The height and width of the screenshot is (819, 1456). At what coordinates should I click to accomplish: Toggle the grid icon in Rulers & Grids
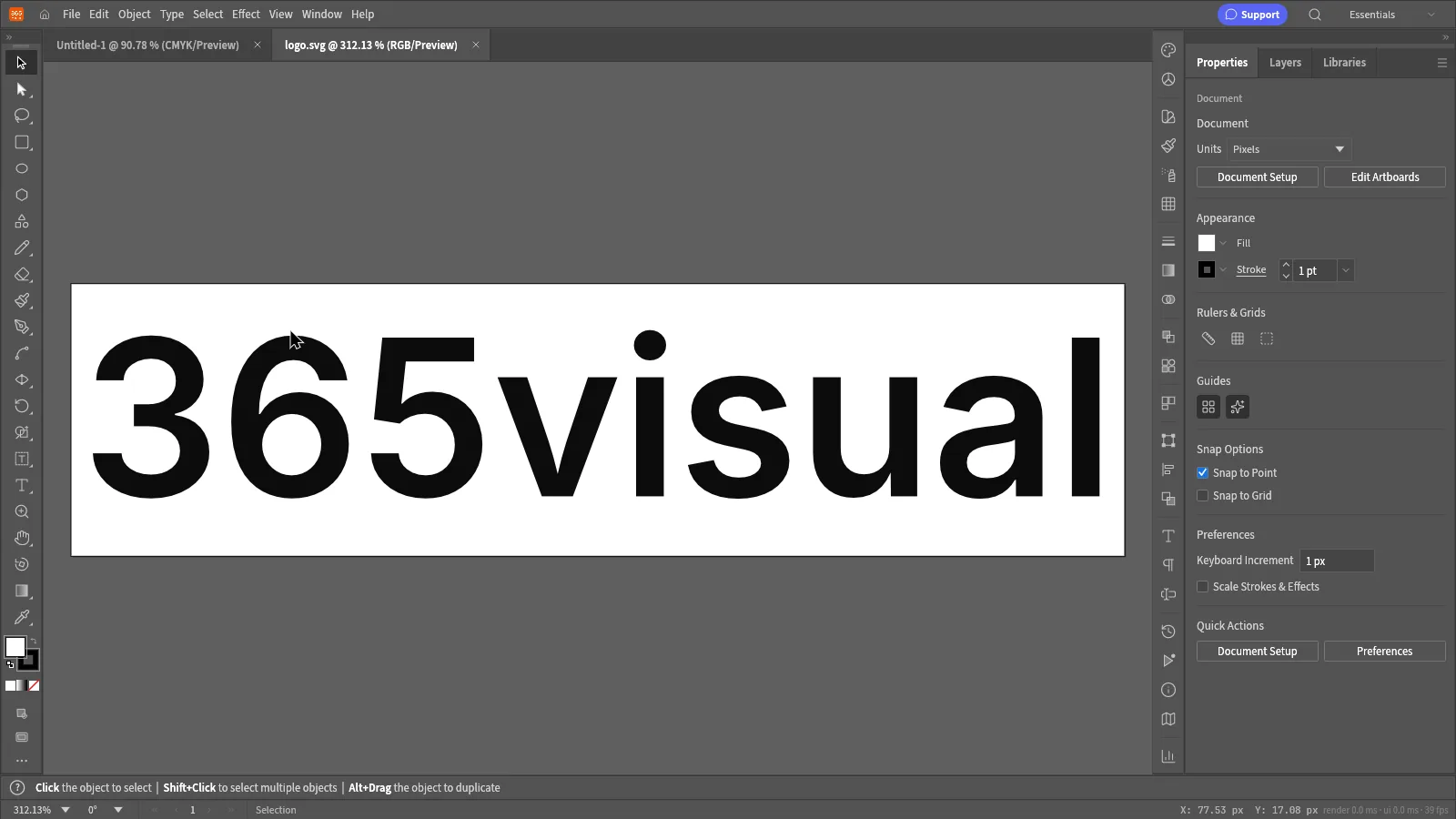pos(1238,339)
